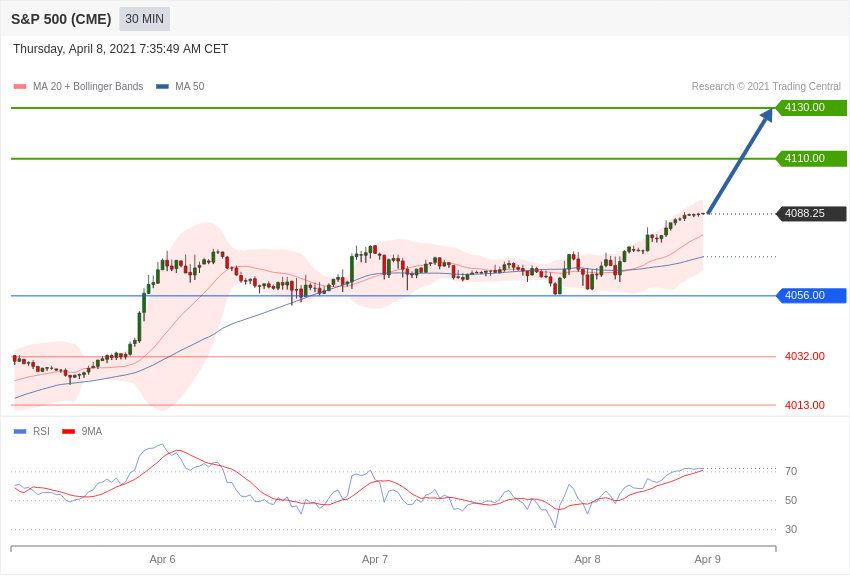Click the Apr 9 date axis label
The image size is (850, 576).
point(707,559)
